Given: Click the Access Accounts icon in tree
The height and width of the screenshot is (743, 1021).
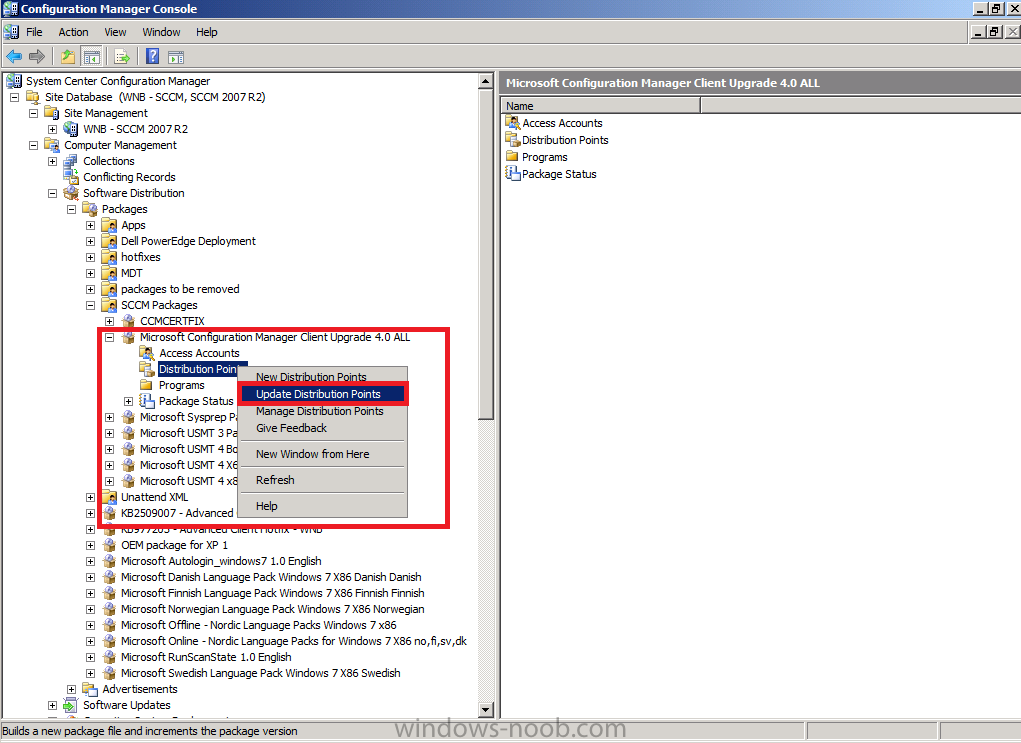Looking at the screenshot, I should (x=147, y=353).
